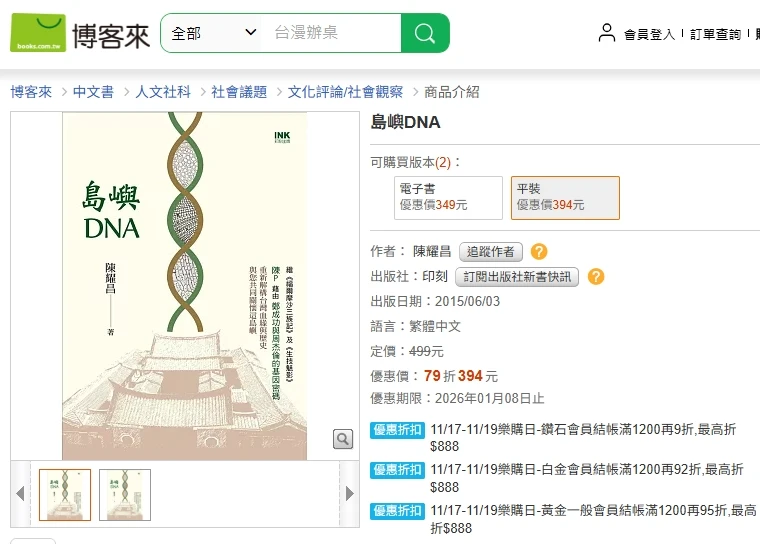
Task: Click the search input field
Action: 332,33
